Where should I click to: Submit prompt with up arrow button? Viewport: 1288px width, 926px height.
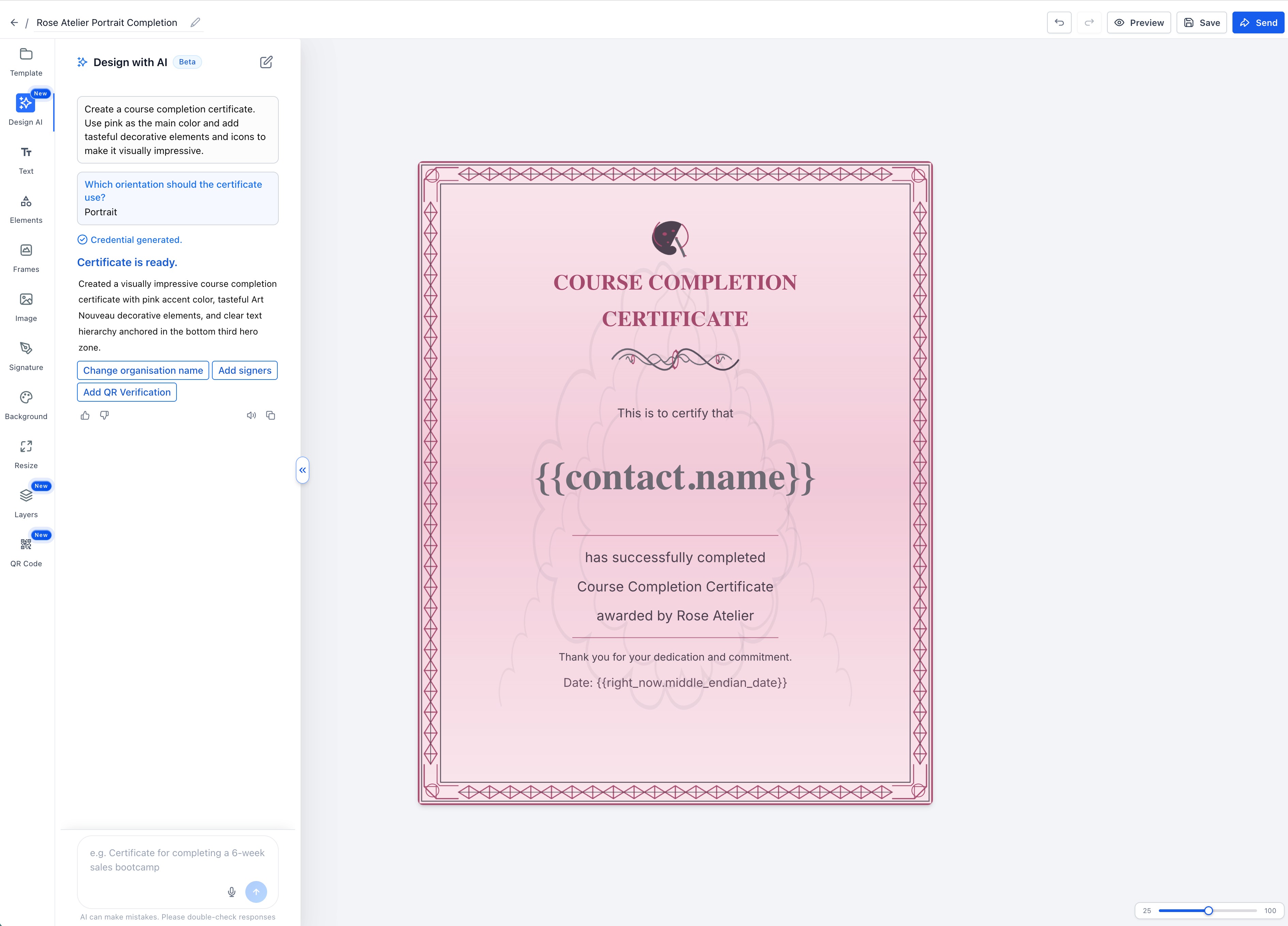(256, 892)
